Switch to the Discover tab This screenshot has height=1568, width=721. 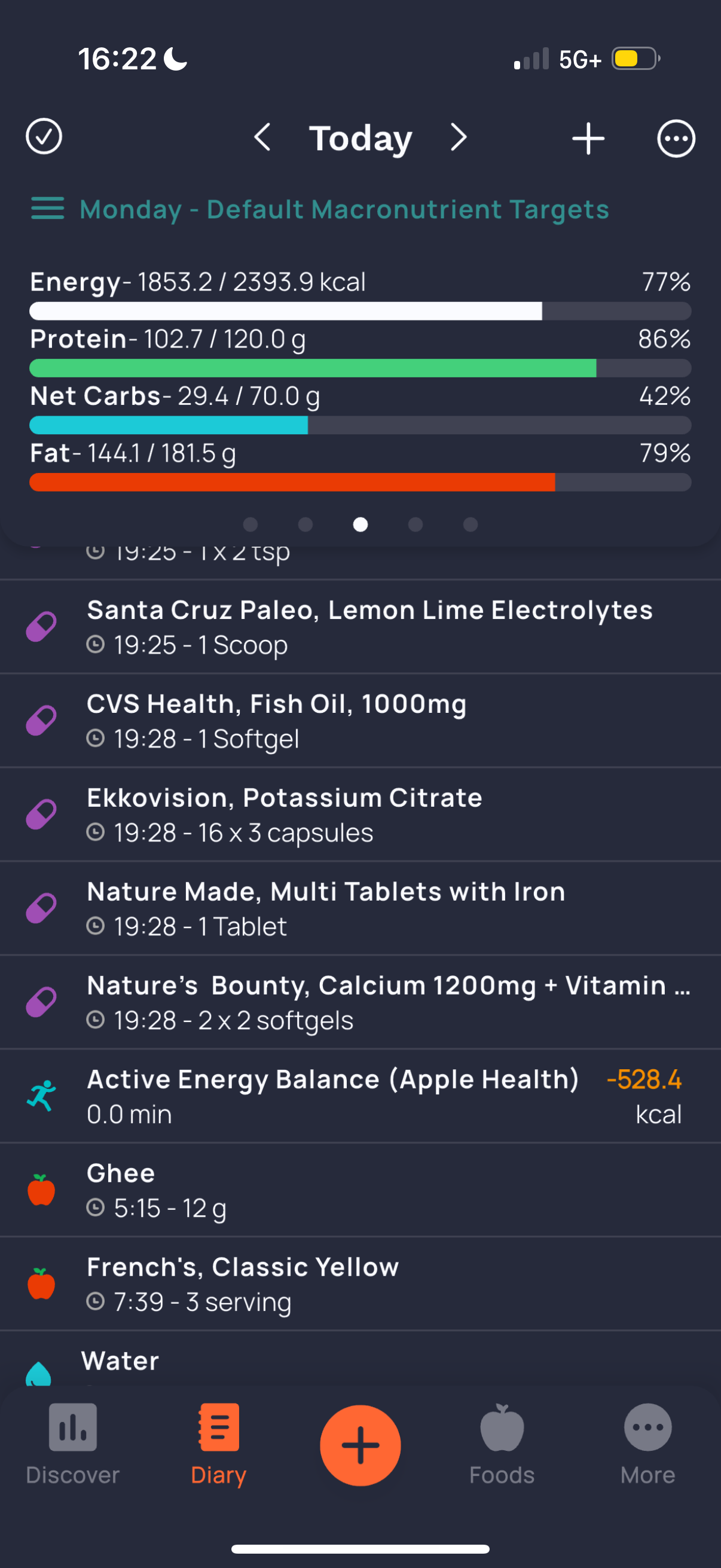pyautogui.click(x=72, y=1444)
